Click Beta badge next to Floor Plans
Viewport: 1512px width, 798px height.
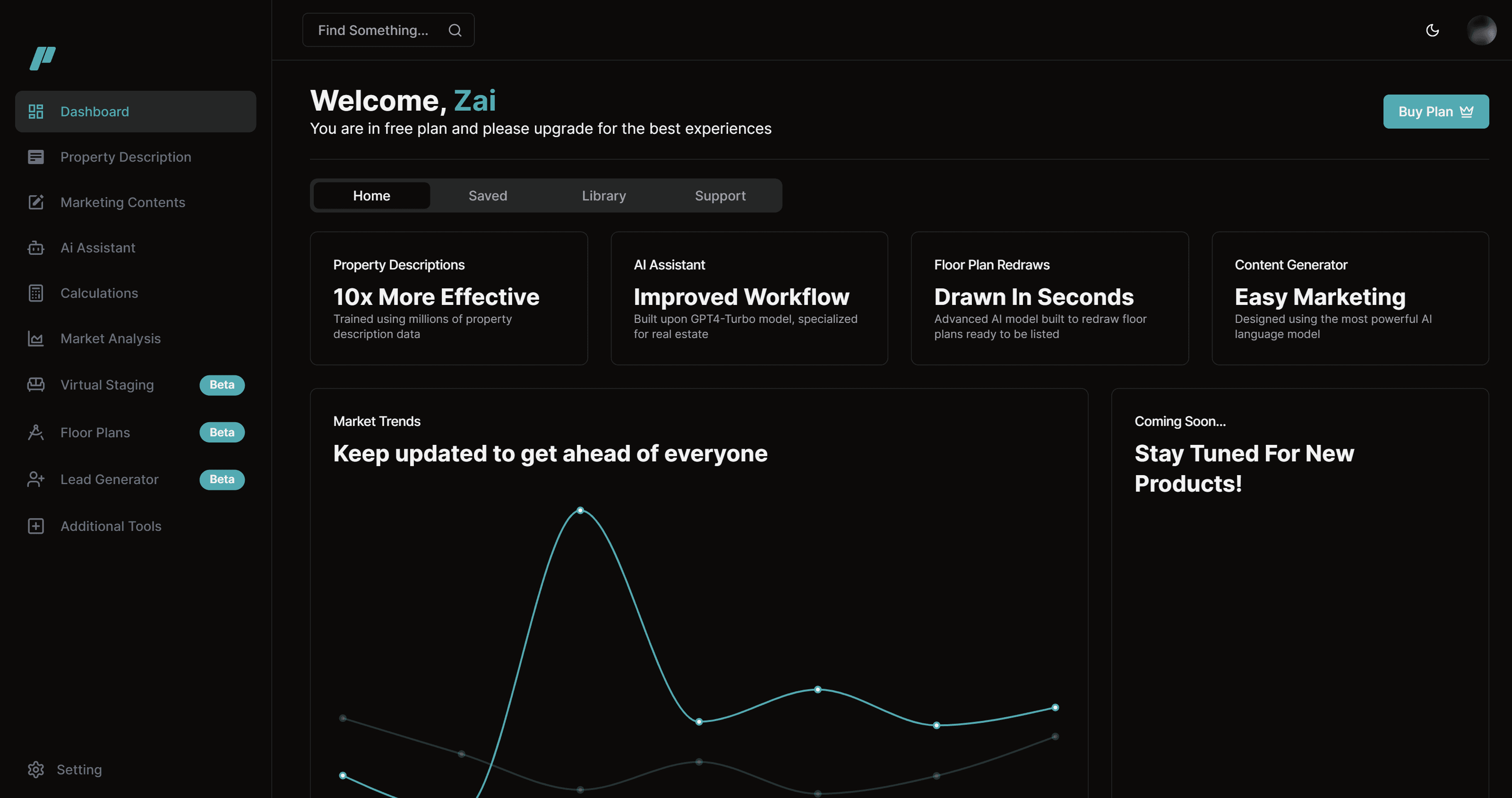pyautogui.click(x=222, y=432)
